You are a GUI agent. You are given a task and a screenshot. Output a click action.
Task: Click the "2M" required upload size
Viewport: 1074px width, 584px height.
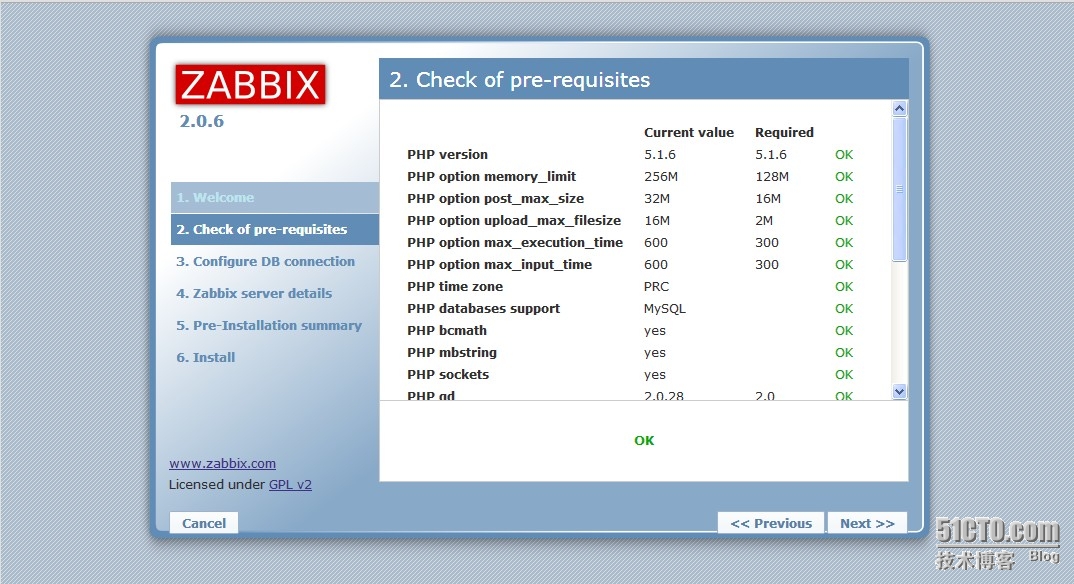[764, 220]
